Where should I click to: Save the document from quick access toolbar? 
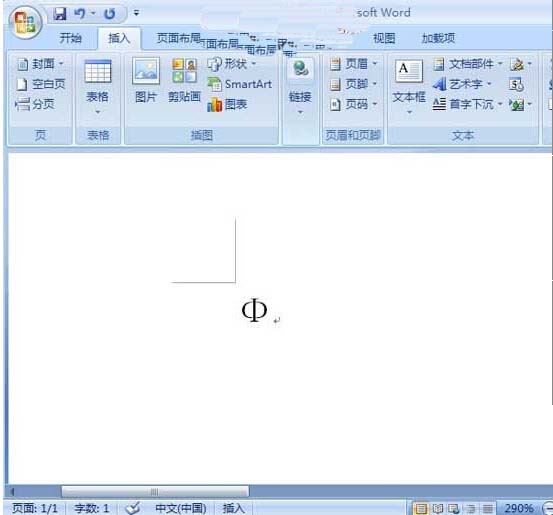[x=60, y=14]
